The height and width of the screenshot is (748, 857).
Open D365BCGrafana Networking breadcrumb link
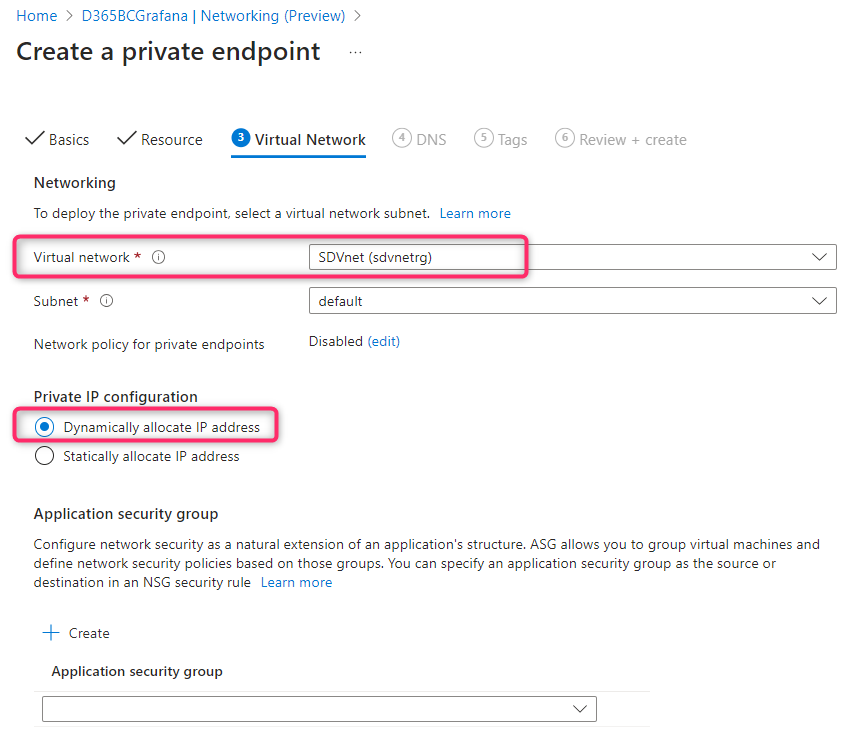213,16
